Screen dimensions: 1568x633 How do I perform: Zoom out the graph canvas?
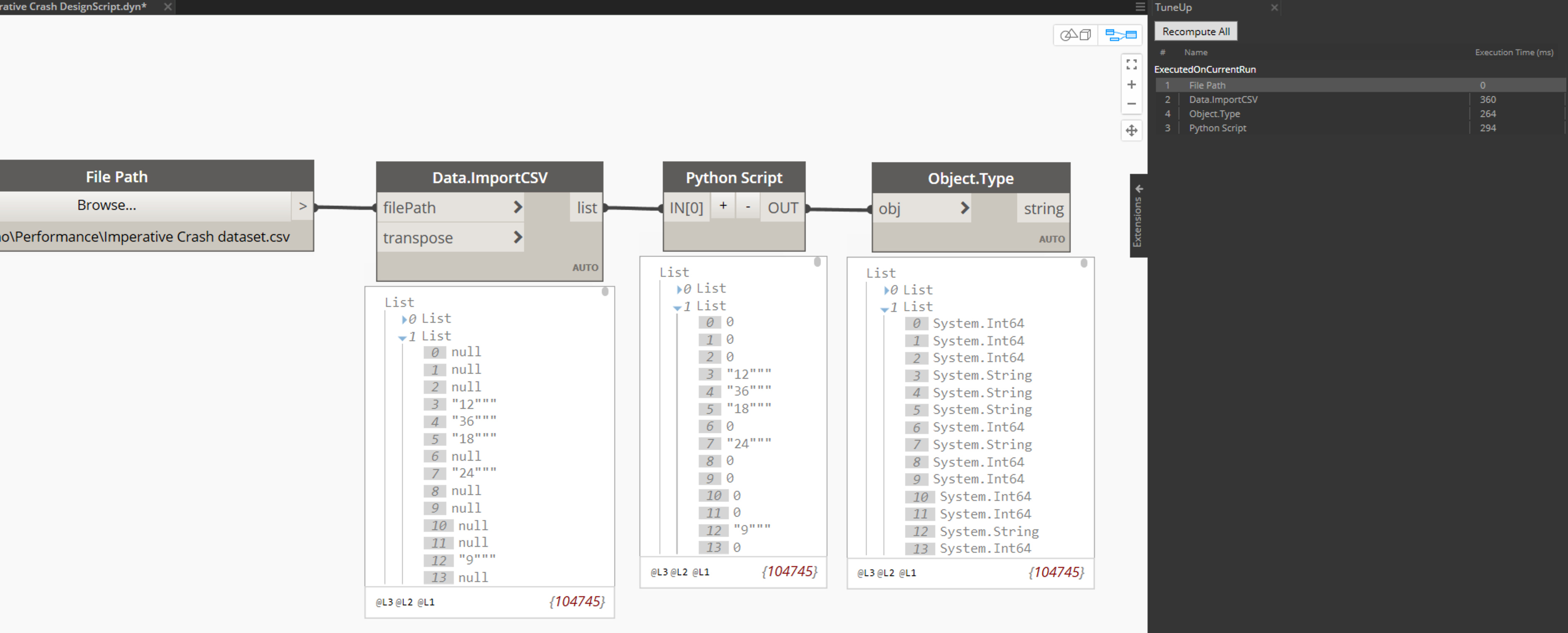[x=1131, y=104]
